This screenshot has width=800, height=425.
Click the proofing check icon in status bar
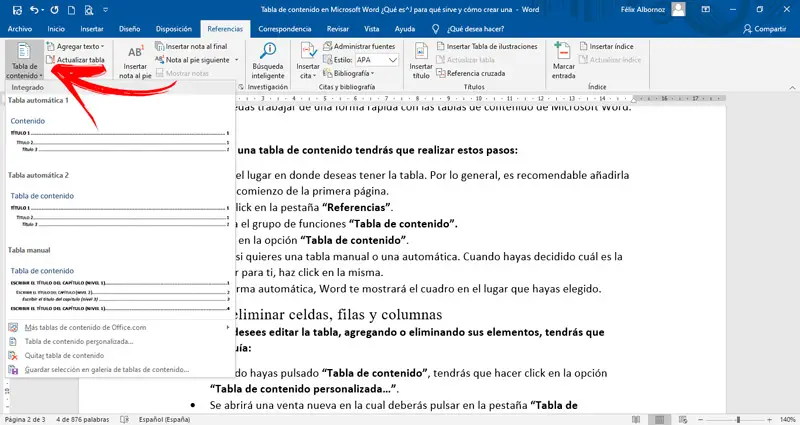(124, 419)
